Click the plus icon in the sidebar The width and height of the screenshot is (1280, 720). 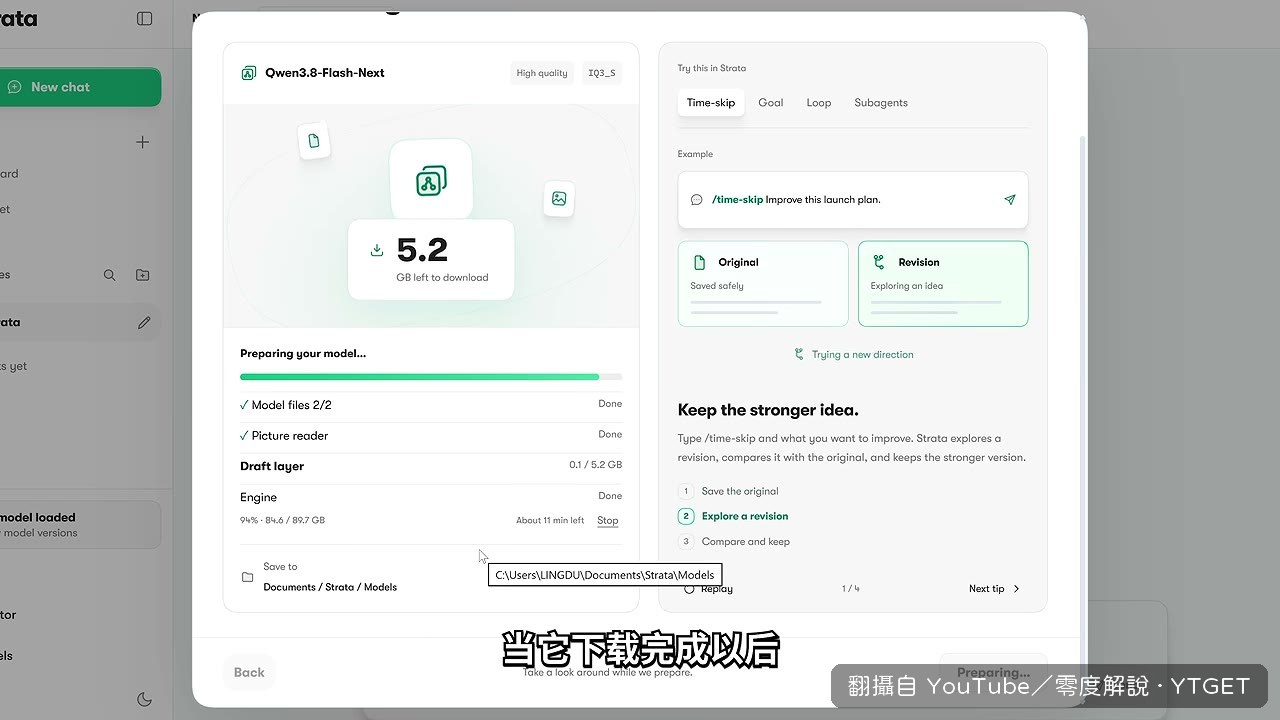tap(143, 142)
